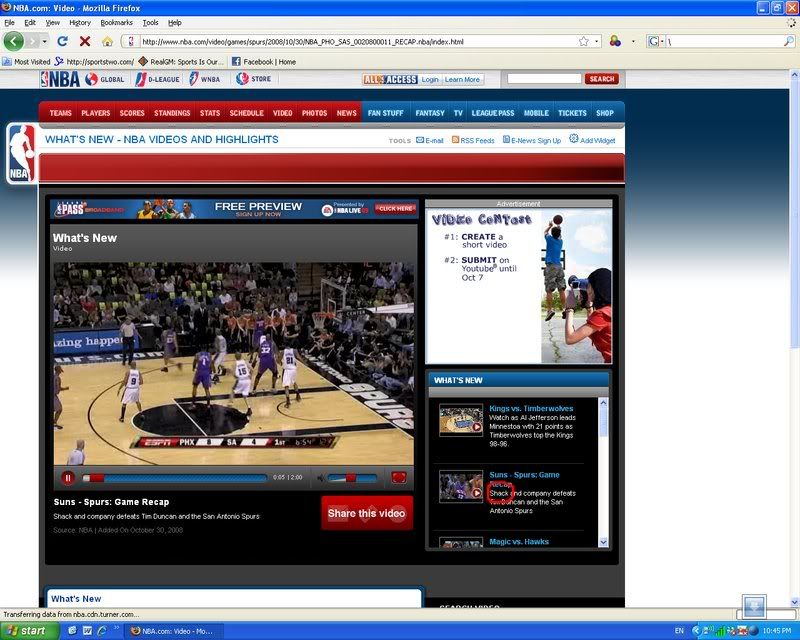The width and height of the screenshot is (800, 640).
Task: Open the Kings vs. Timberwolves video link
Action: pyautogui.click(x=531, y=408)
